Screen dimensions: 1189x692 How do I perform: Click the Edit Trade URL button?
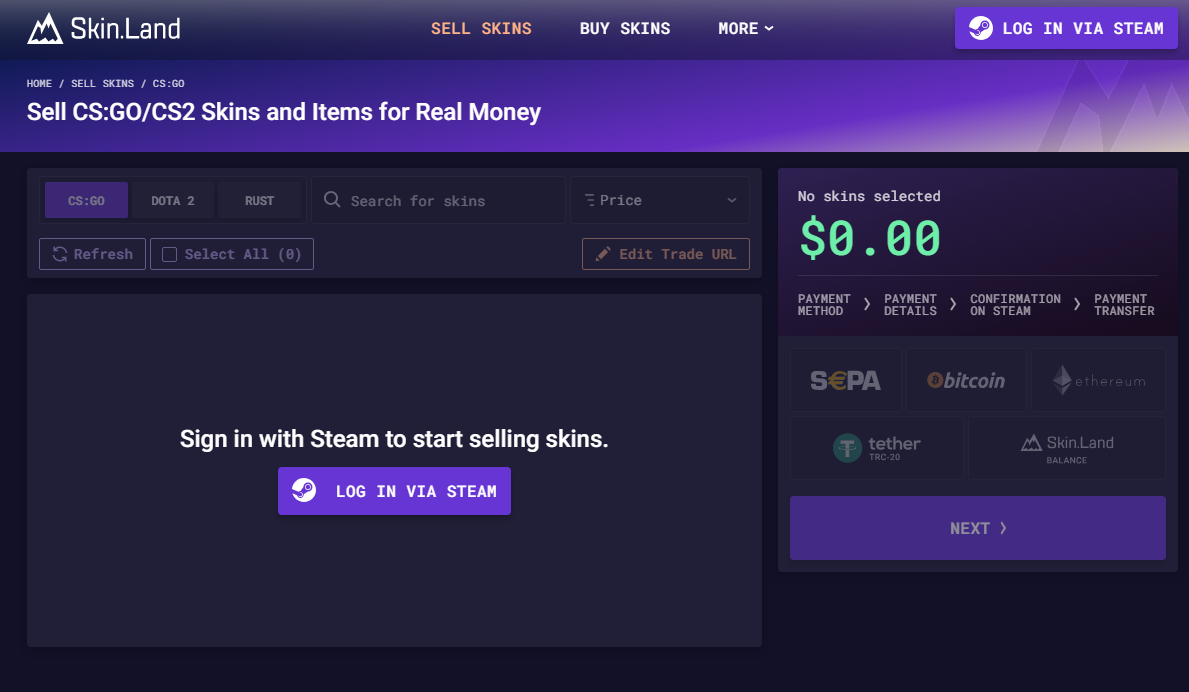[666, 254]
